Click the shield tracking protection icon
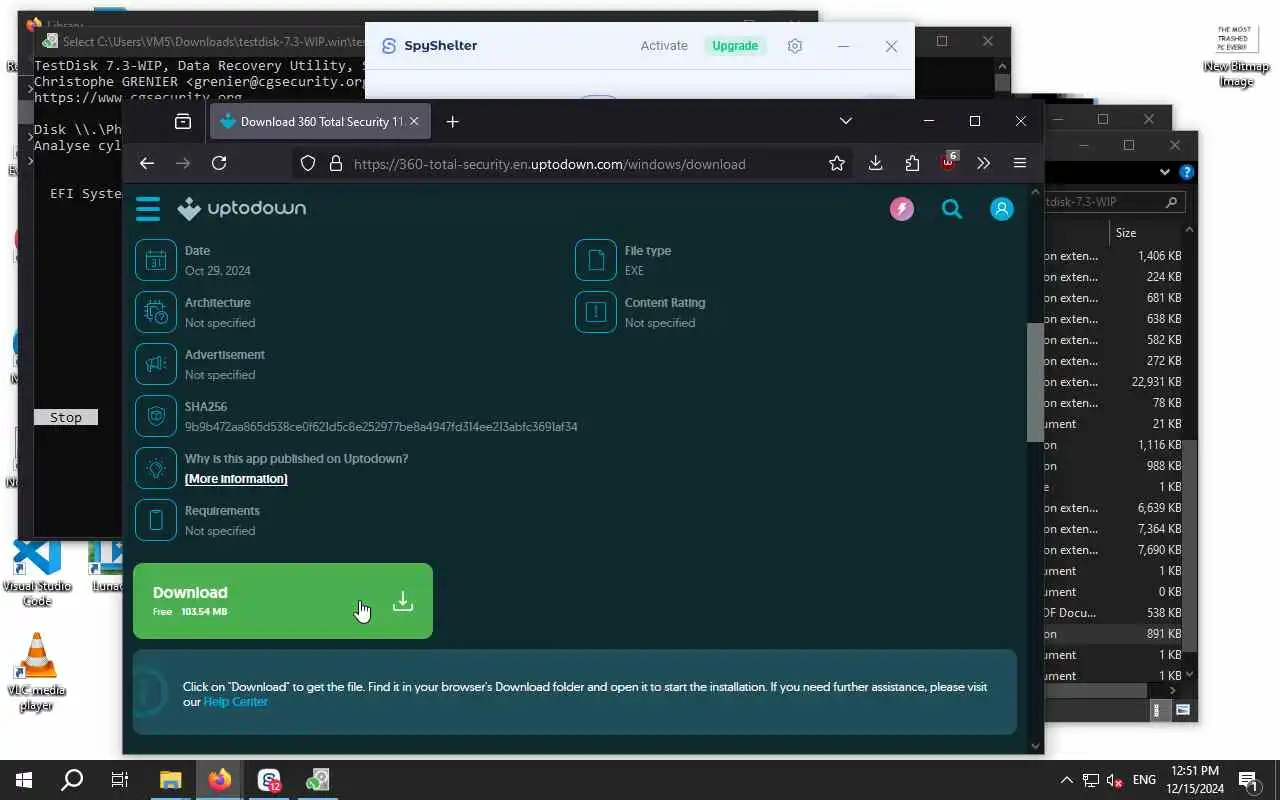 [308, 163]
